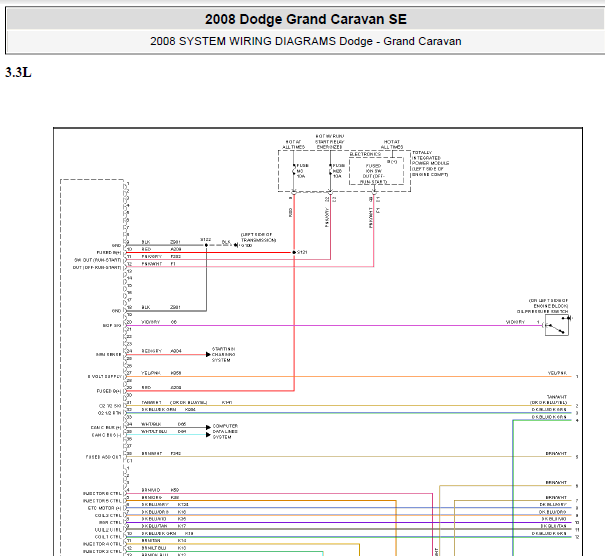Click the 'Left Side of Transmission' ground note

pos(259,237)
